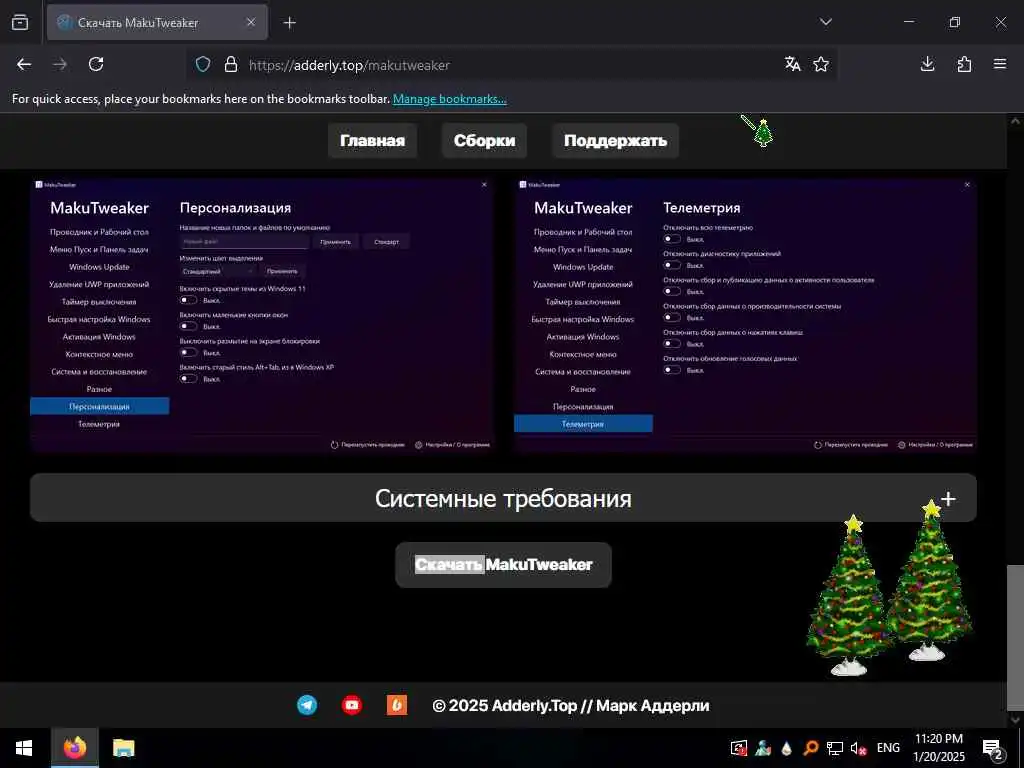The width and height of the screenshot is (1024, 768).
Task: Open a new tab with plus button
Action: [290, 23]
